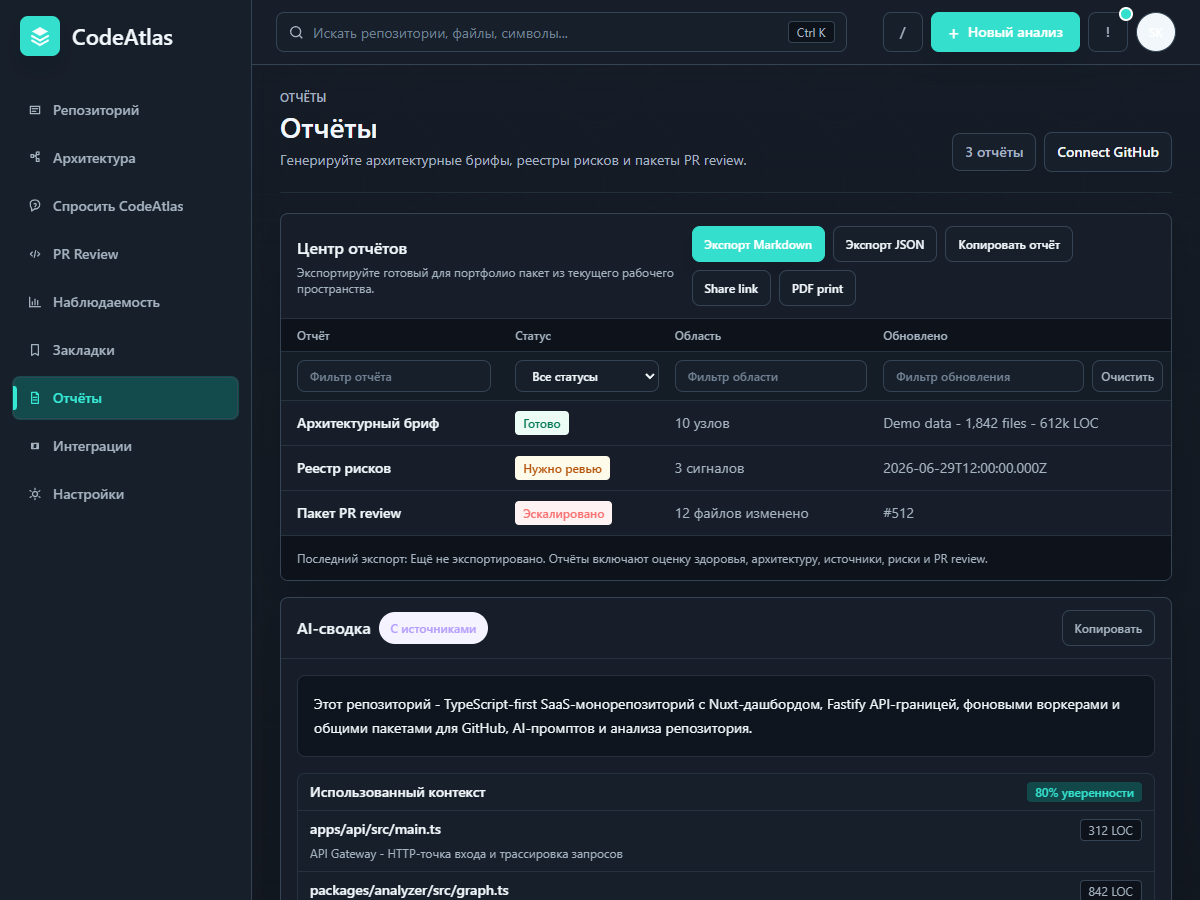The image size is (1200, 900).
Task: Open Спросить CodeAtlas page
Action: (126, 206)
